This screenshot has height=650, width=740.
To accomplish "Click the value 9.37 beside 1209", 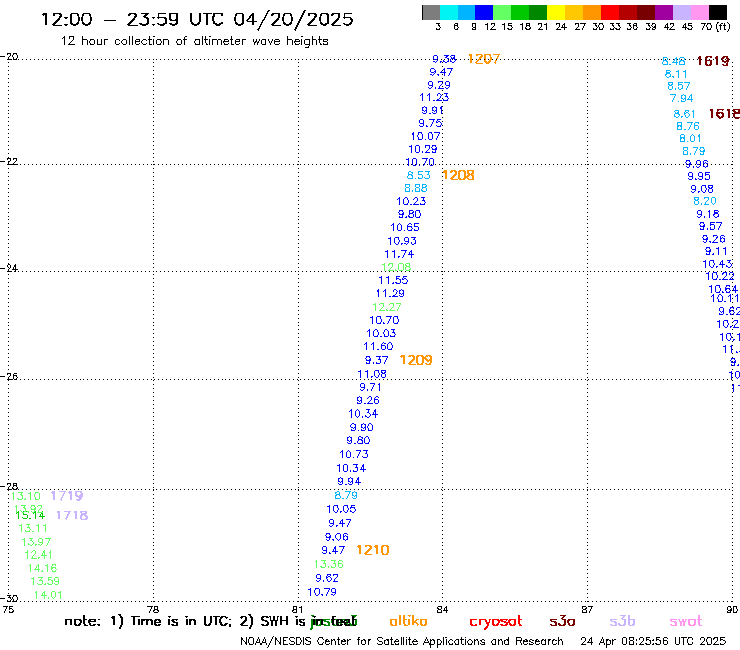I will click(377, 360).
